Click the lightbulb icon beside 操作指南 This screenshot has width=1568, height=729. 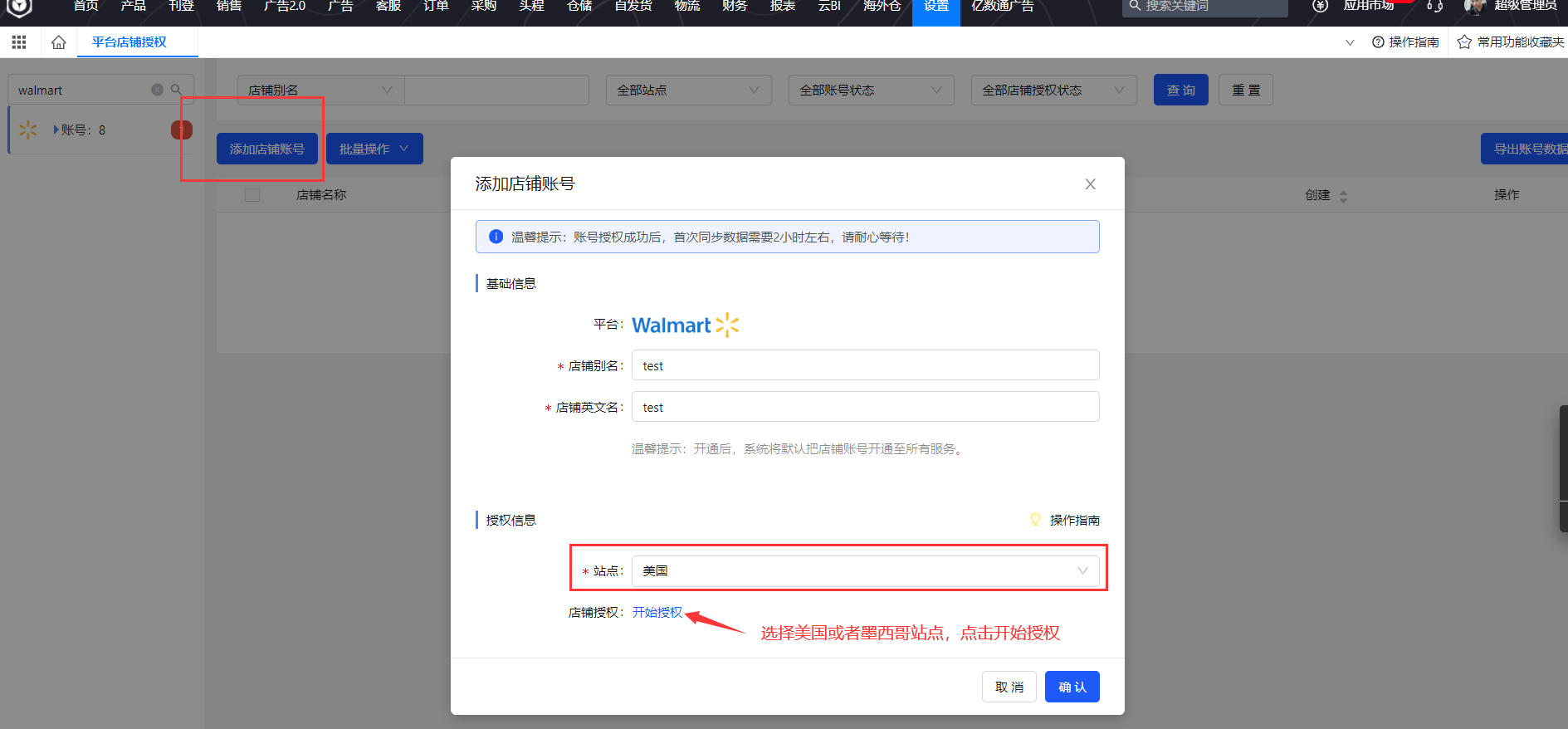point(1035,520)
